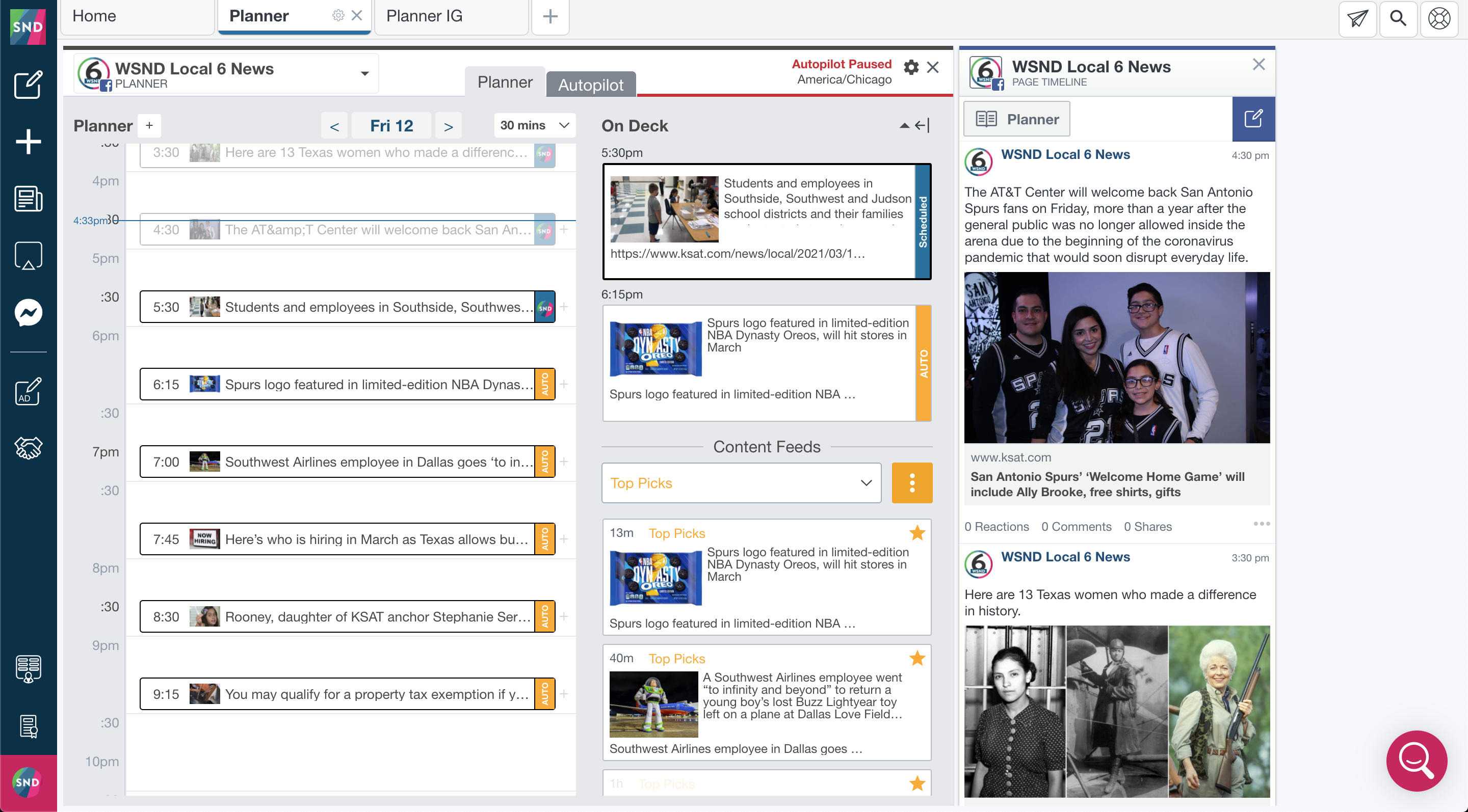Go to next day after Fri 12
This screenshot has height=812, width=1468.
click(448, 126)
